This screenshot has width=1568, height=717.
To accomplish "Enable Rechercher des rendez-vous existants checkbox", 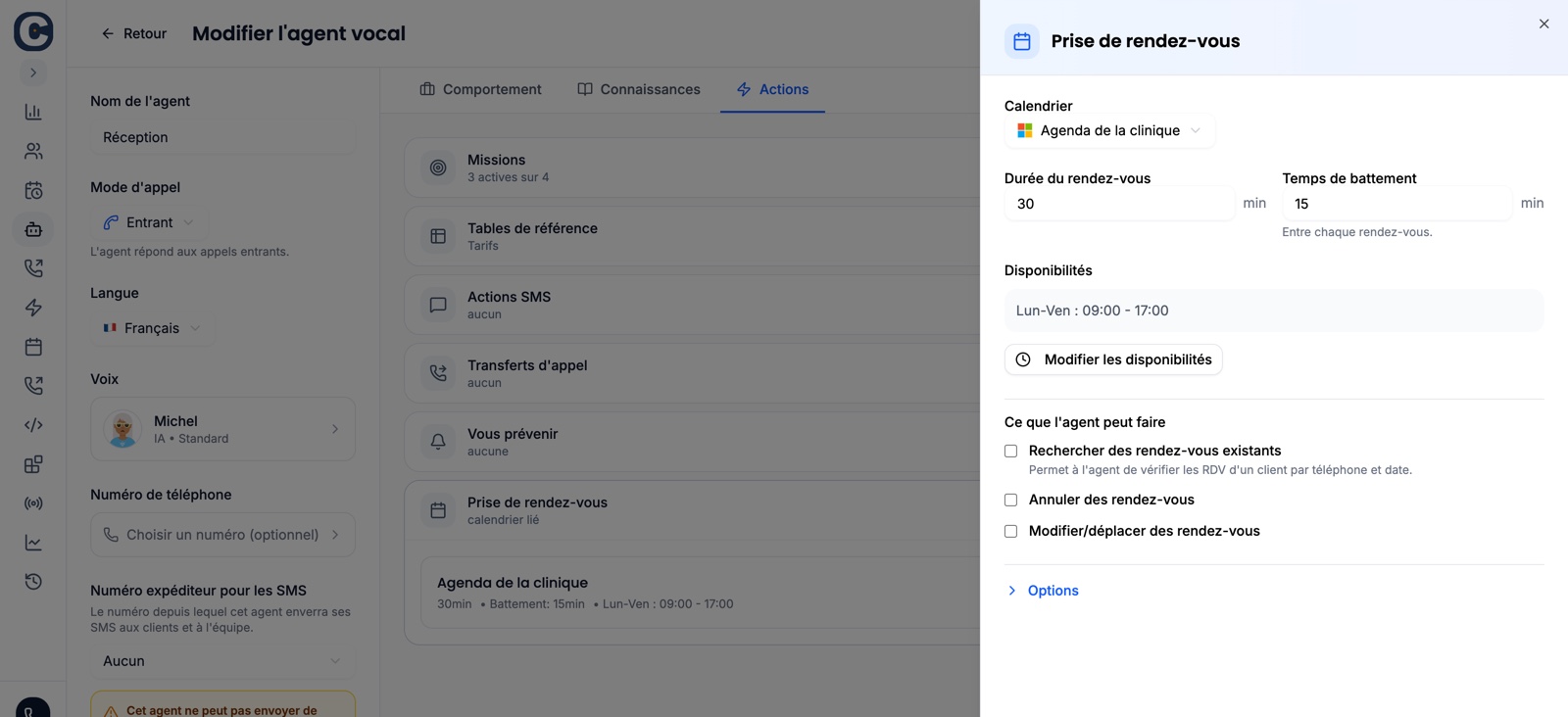I will pyautogui.click(x=1010, y=452).
